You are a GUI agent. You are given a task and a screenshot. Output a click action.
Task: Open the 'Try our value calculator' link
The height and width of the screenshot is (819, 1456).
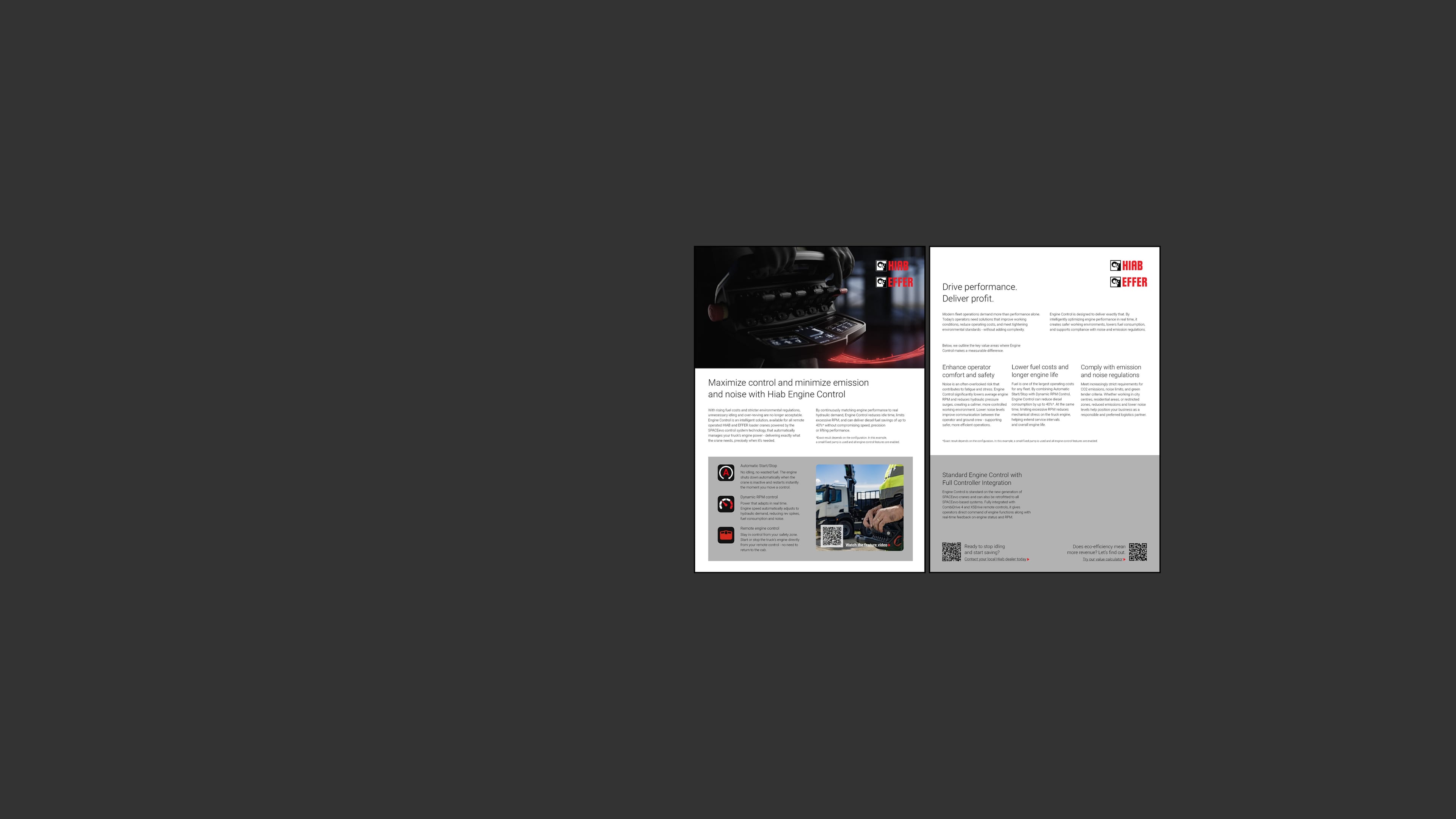coord(1104,559)
